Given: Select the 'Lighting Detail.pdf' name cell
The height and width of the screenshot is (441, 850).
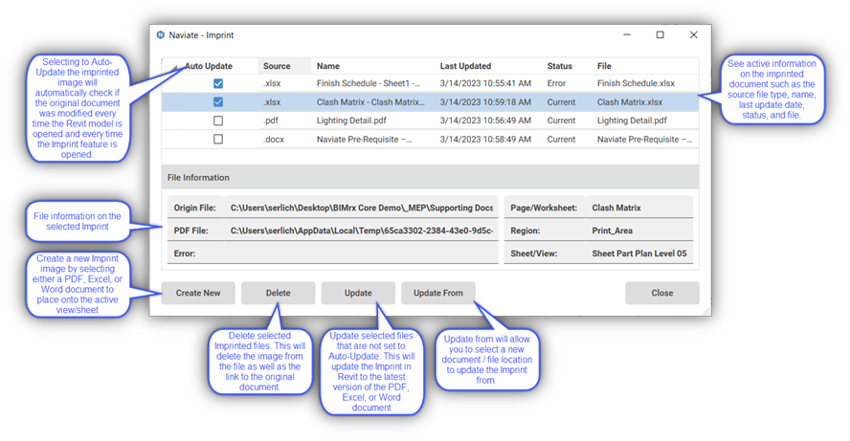Looking at the screenshot, I should [x=351, y=121].
